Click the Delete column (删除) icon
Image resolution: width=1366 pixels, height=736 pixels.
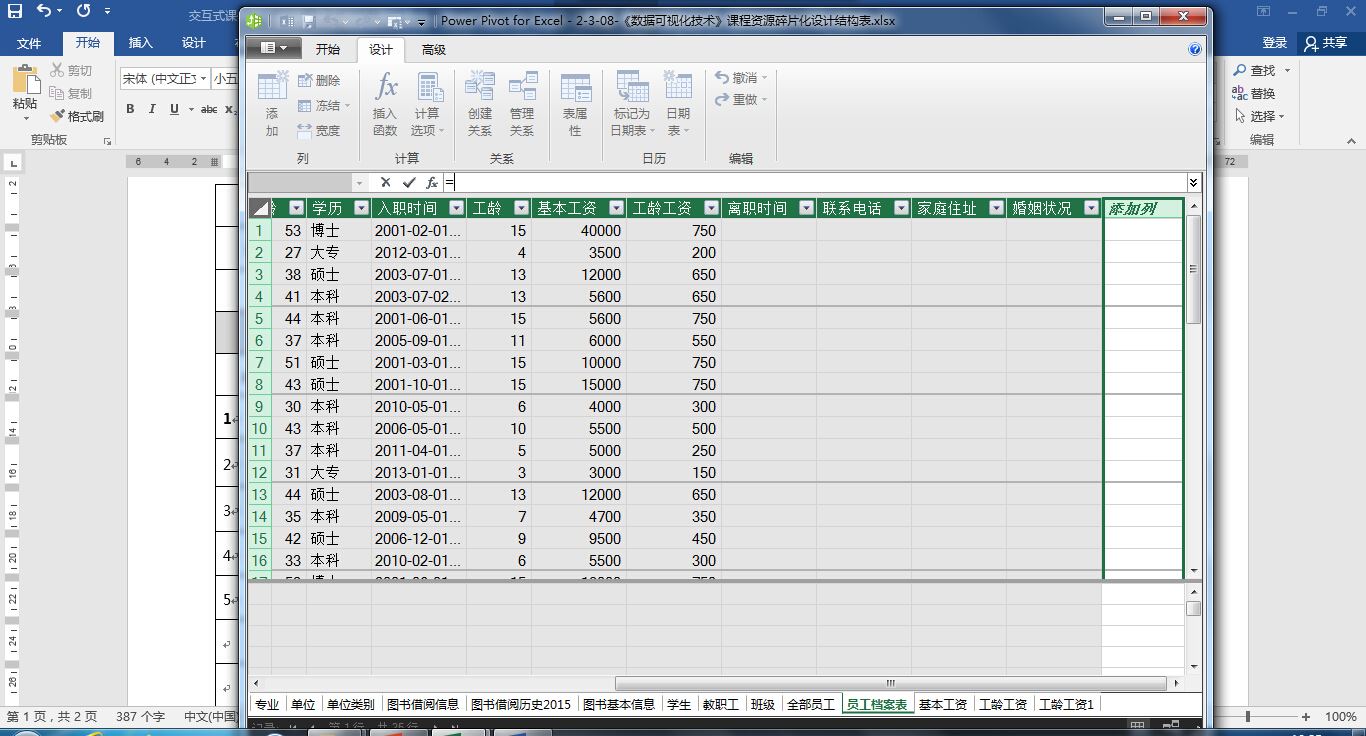pyautogui.click(x=319, y=80)
